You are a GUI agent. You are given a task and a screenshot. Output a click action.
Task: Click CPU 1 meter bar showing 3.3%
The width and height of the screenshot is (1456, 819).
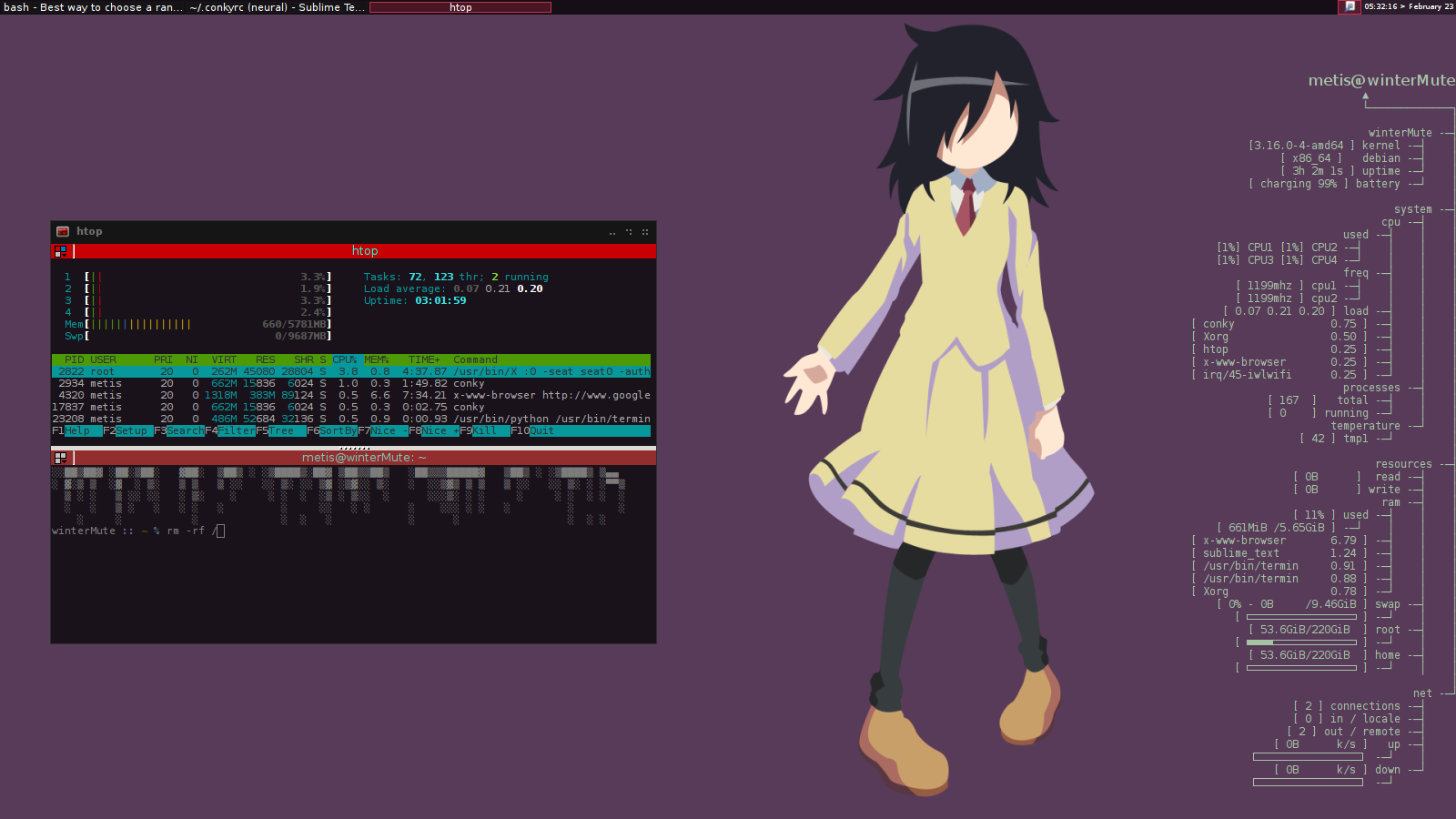coord(197,277)
